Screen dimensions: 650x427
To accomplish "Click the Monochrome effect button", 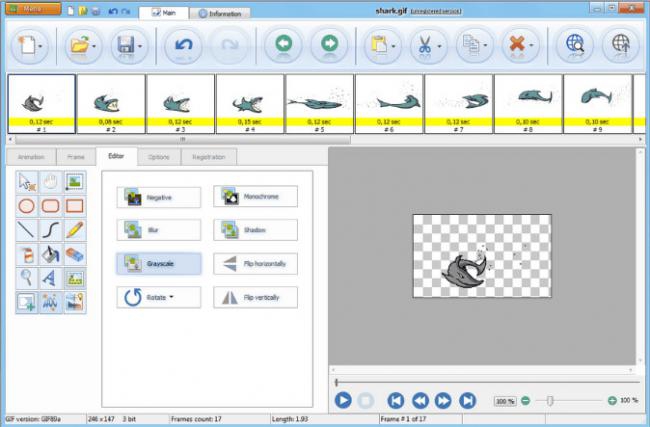I will point(255,197).
